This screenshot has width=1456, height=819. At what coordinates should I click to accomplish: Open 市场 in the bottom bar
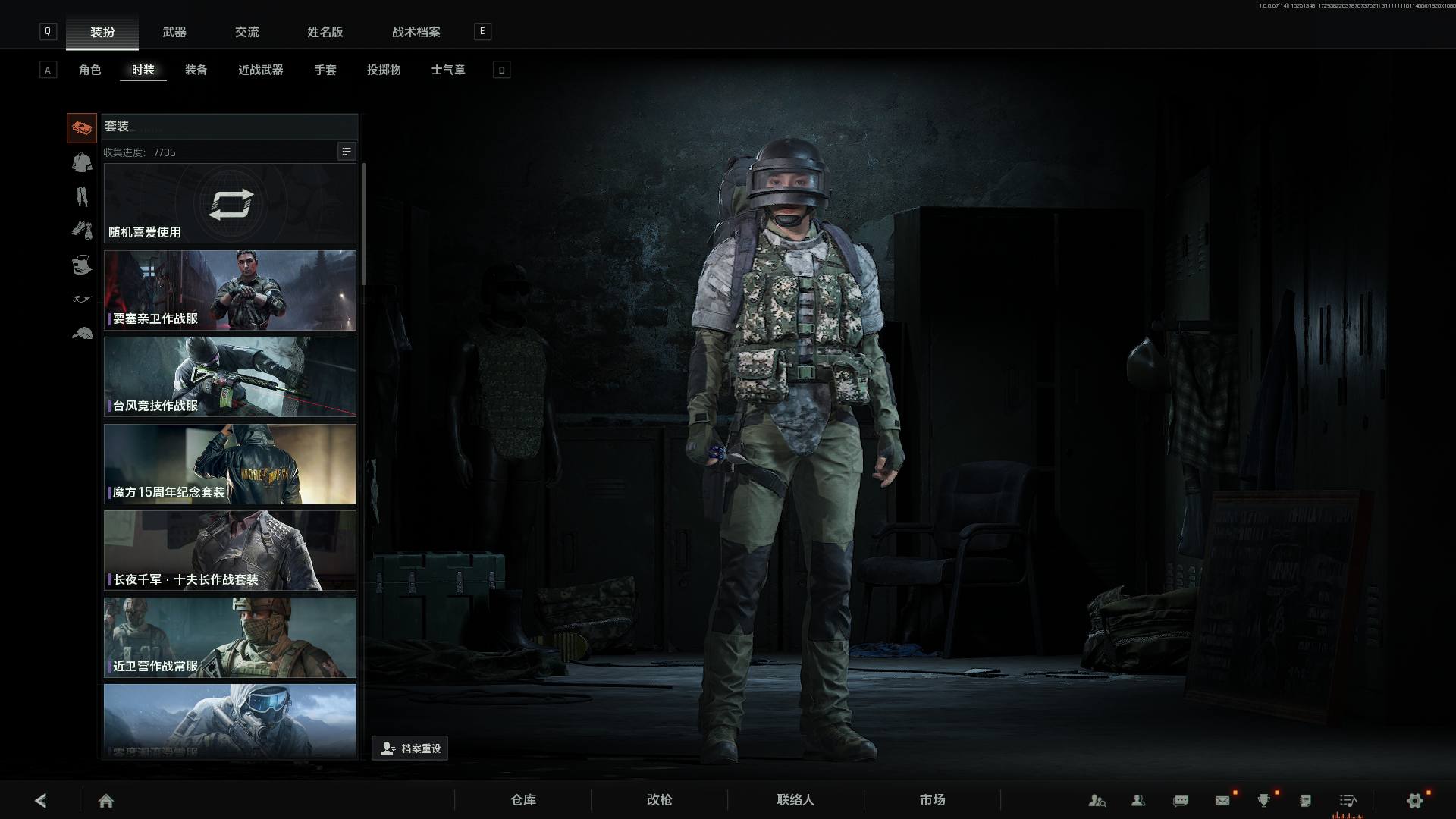click(933, 800)
